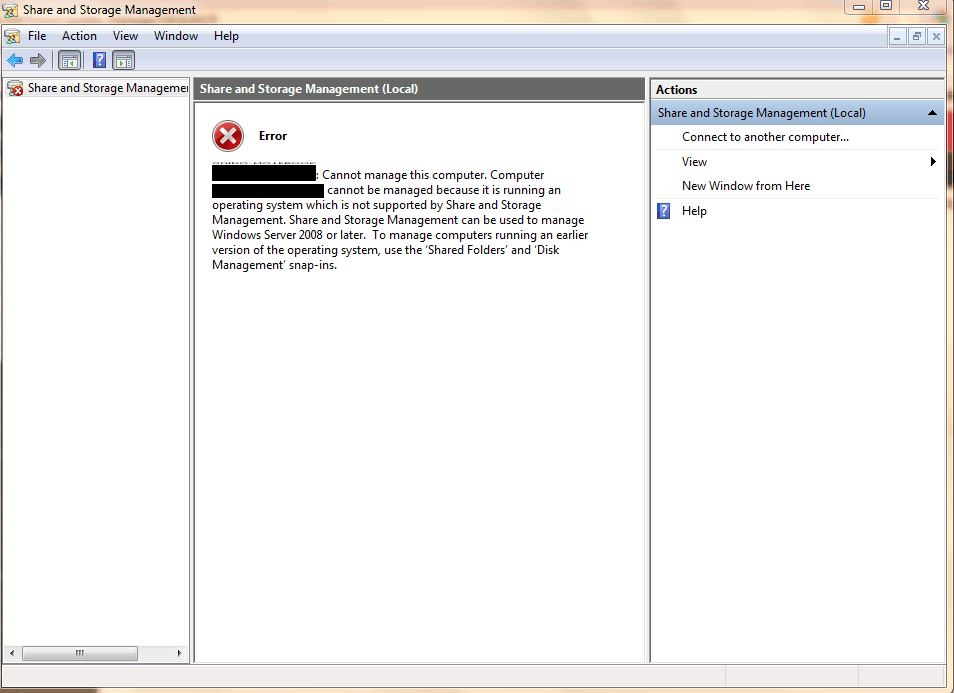Open the File menu
The image size is (954, 693).
(x=37, y=36)
